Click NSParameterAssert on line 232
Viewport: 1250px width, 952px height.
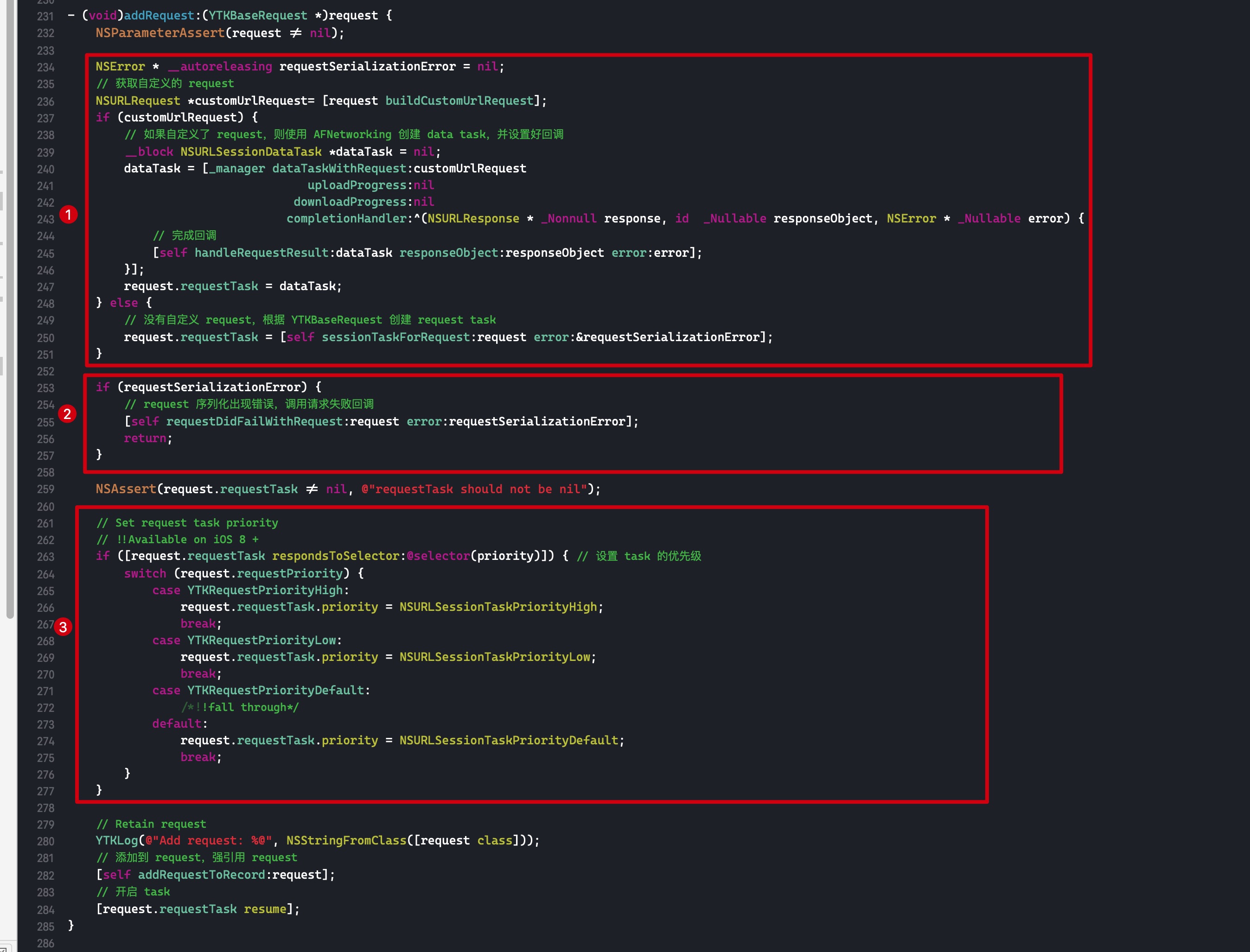(x=160, y=33)
